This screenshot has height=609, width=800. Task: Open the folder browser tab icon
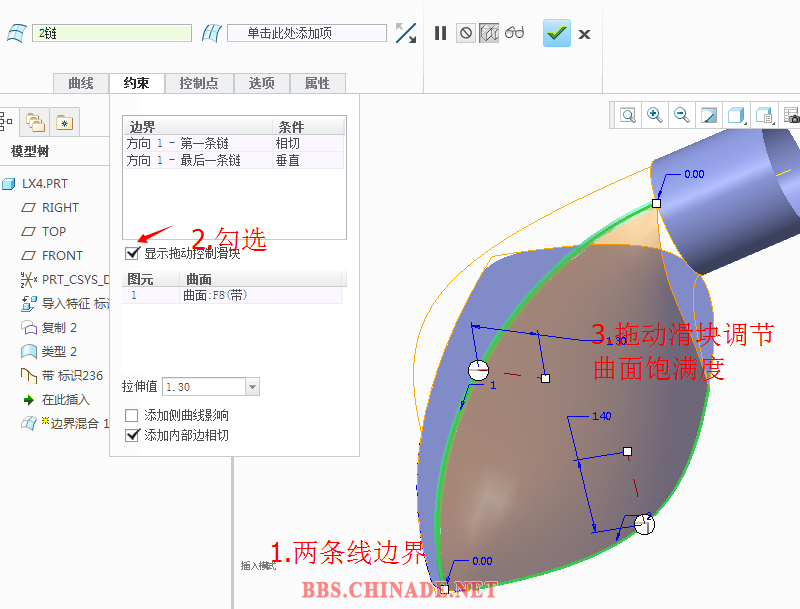[x=35, y=122]
